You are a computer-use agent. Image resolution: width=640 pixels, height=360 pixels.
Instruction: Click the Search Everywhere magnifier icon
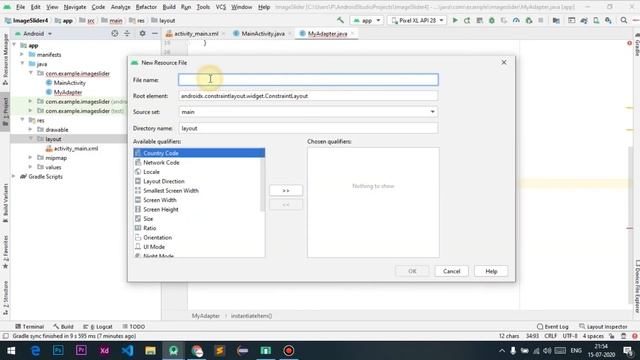(624, 20)
